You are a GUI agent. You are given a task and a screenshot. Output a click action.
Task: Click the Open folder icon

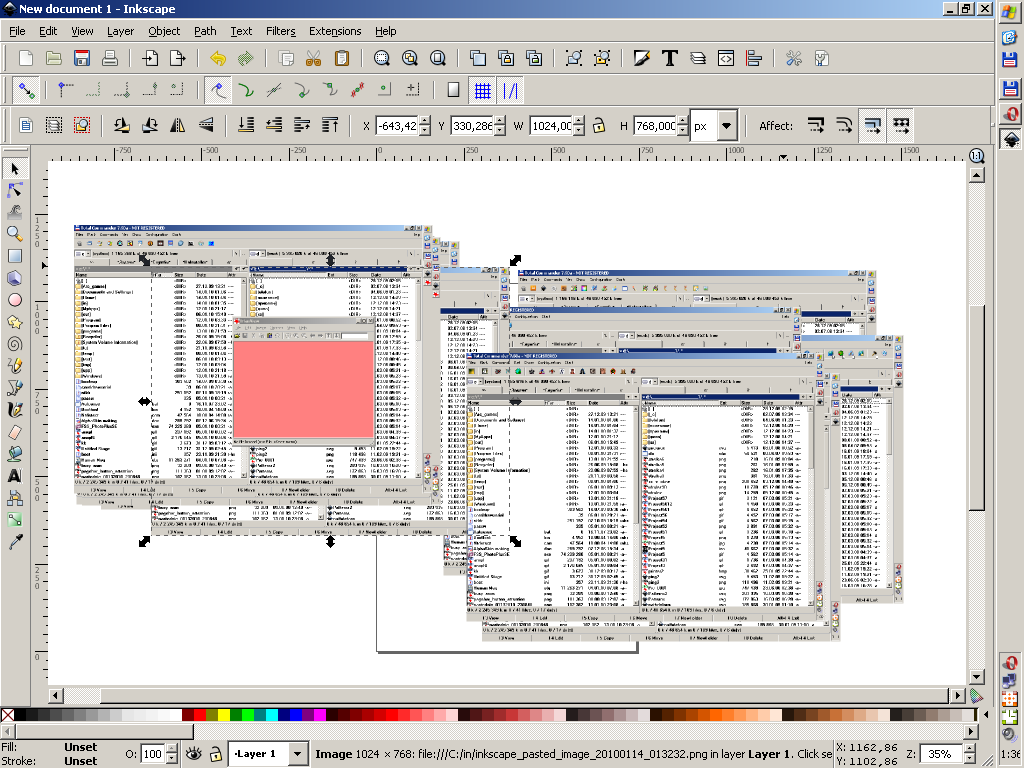click(54, 58)
